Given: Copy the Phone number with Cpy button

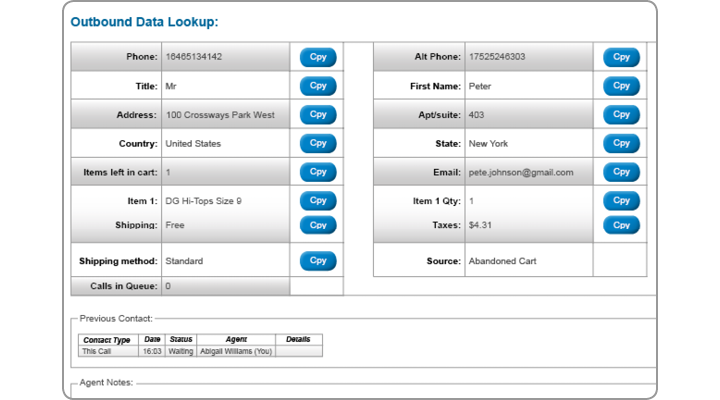Looking at the screenshot, I should click(318, 57).
